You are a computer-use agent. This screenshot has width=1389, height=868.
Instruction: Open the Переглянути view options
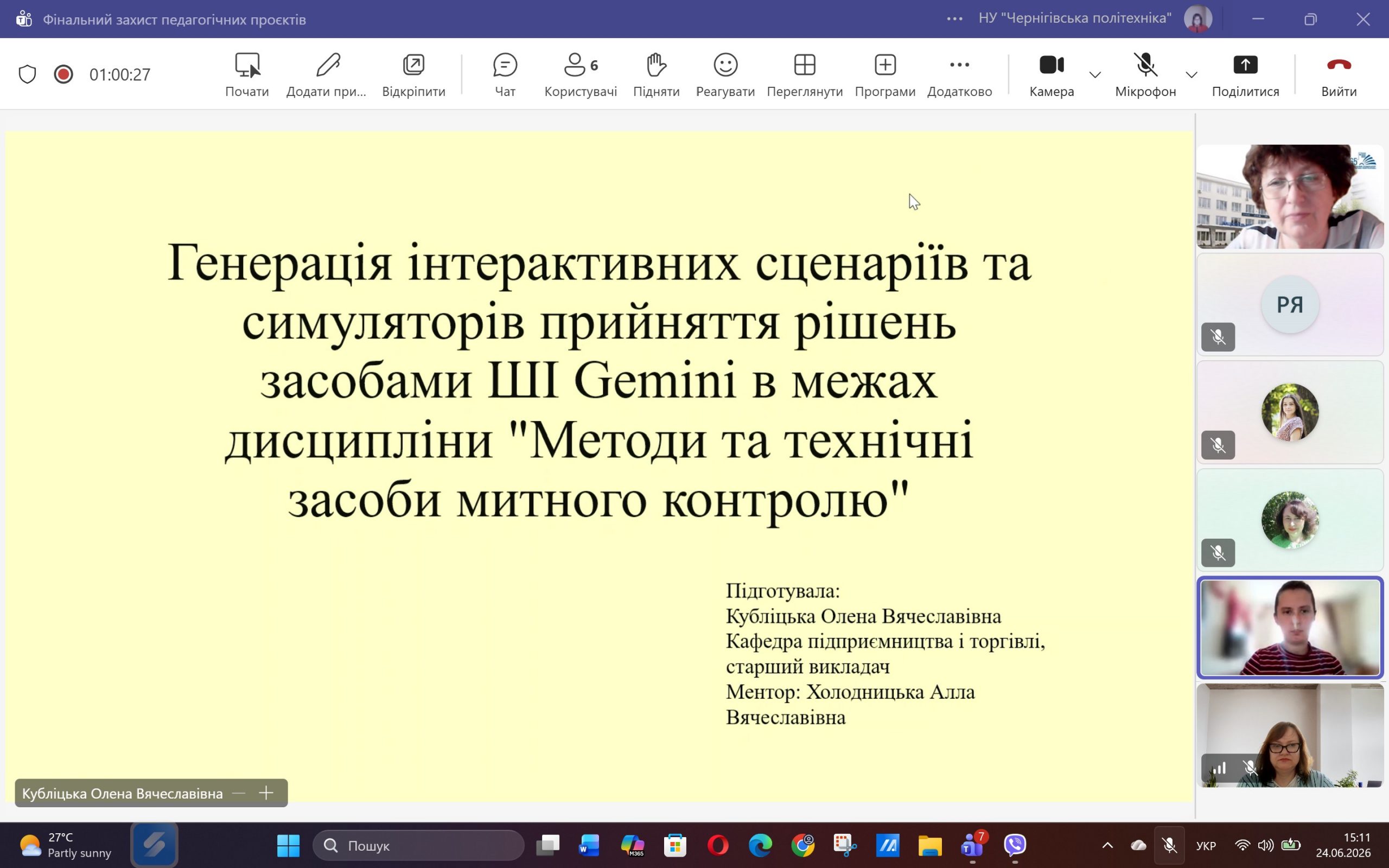pos(805,75)
